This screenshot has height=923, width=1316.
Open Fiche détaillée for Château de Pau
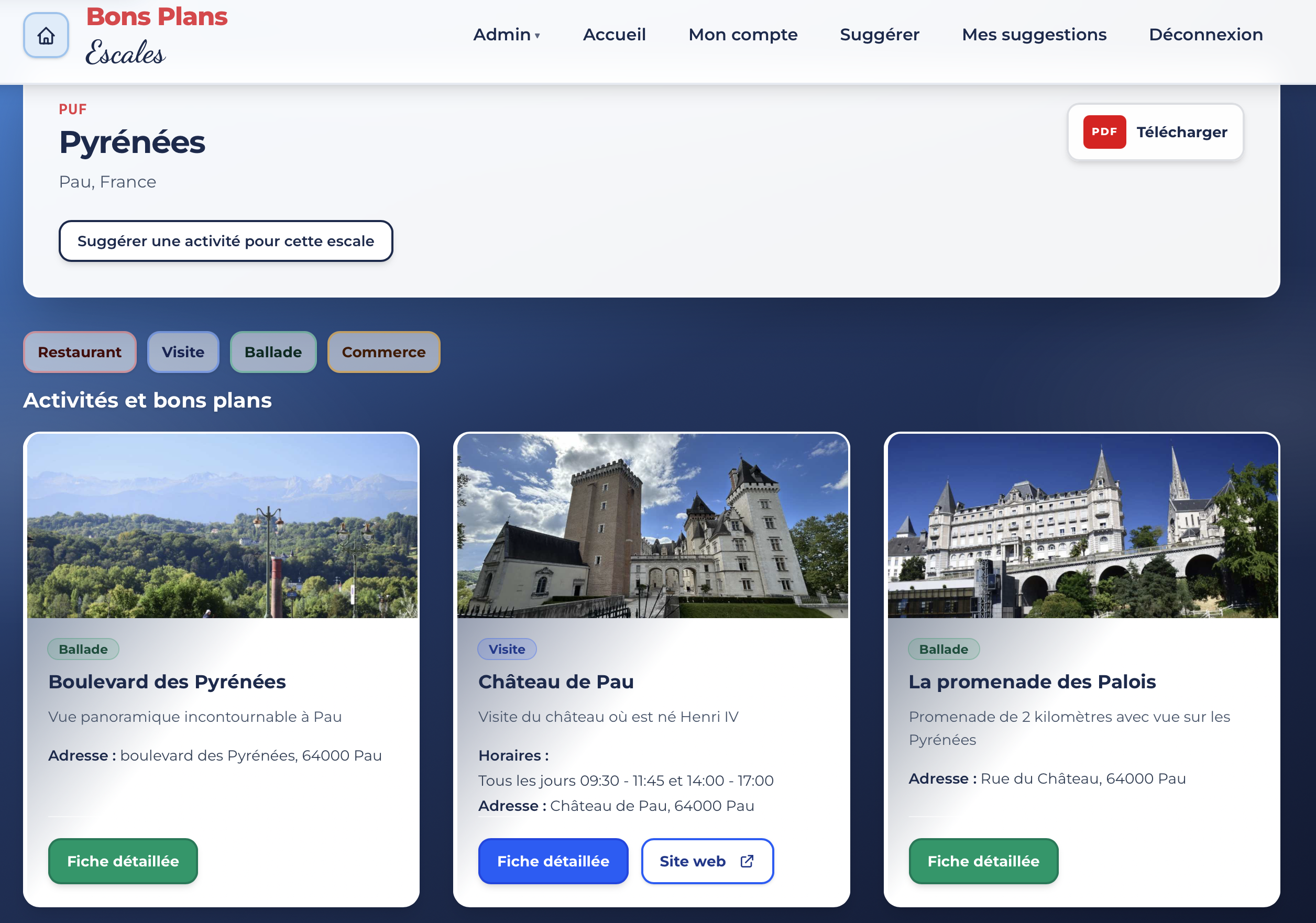tap(553, 861)
